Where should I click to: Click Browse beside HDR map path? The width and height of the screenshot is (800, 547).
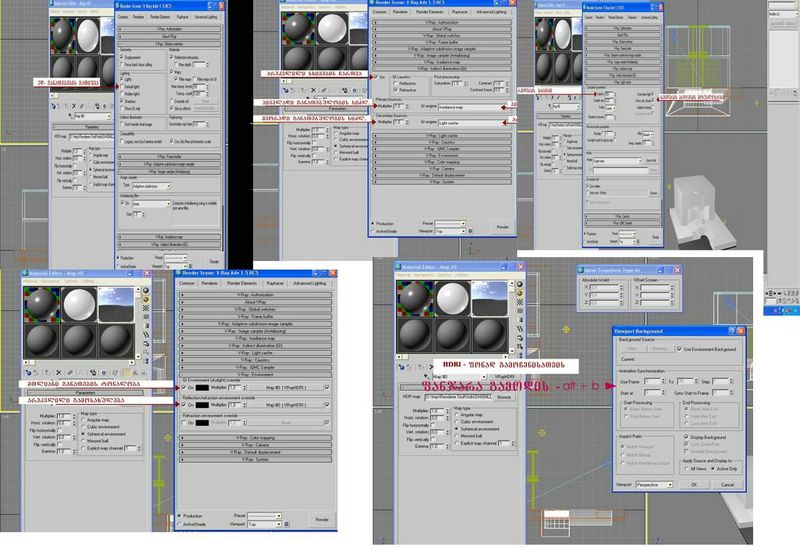tap(504, 396)
